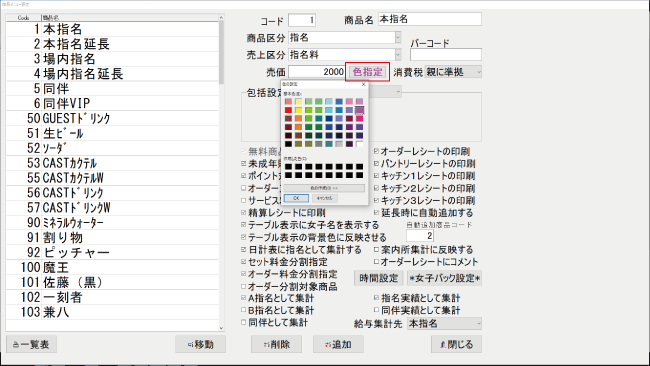The width and height of the screenshot is (650, 366).
Task: Click the product list scroll-up arrow
Action: click(x=221, y=17)
